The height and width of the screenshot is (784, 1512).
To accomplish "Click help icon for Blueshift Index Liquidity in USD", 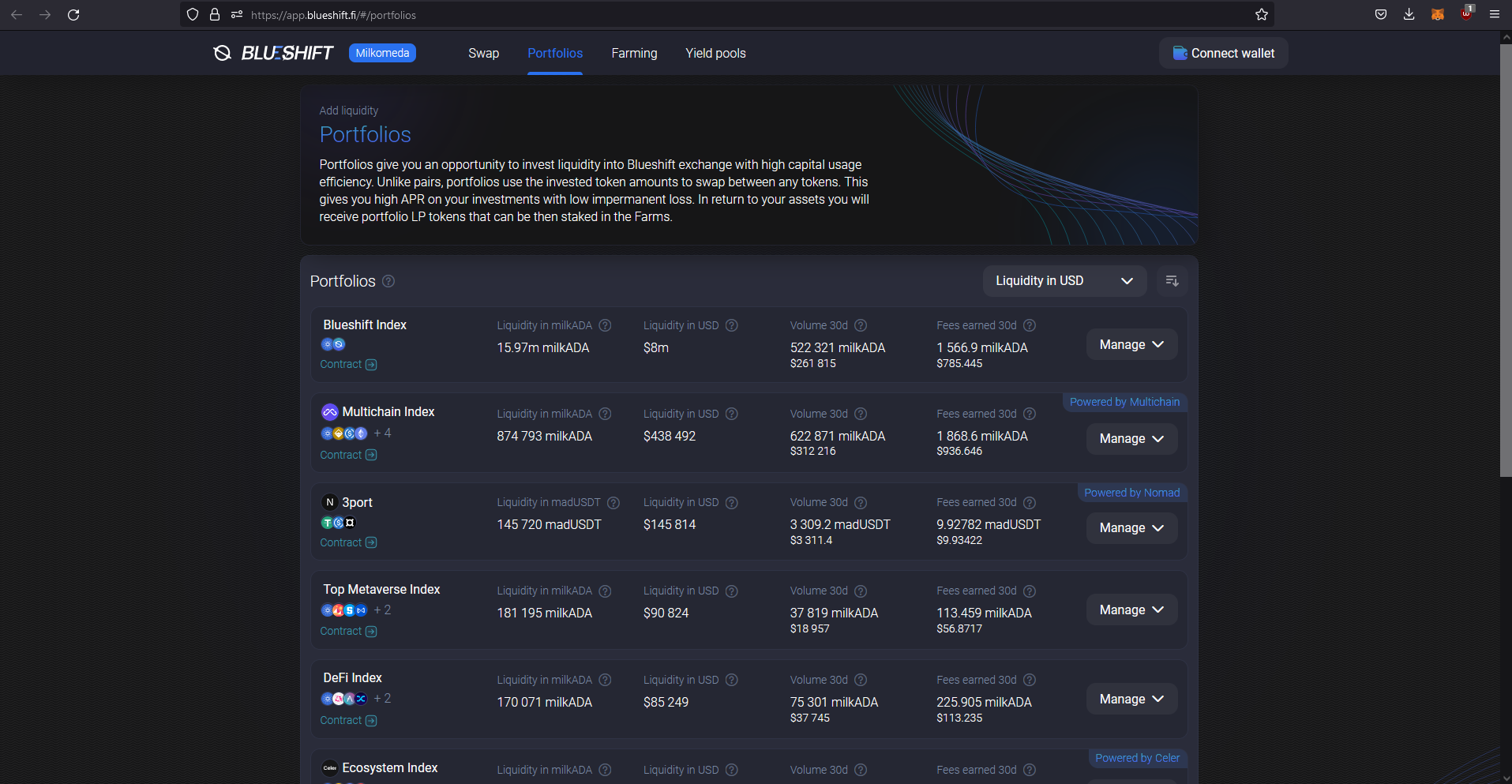I will coord(732,325).
